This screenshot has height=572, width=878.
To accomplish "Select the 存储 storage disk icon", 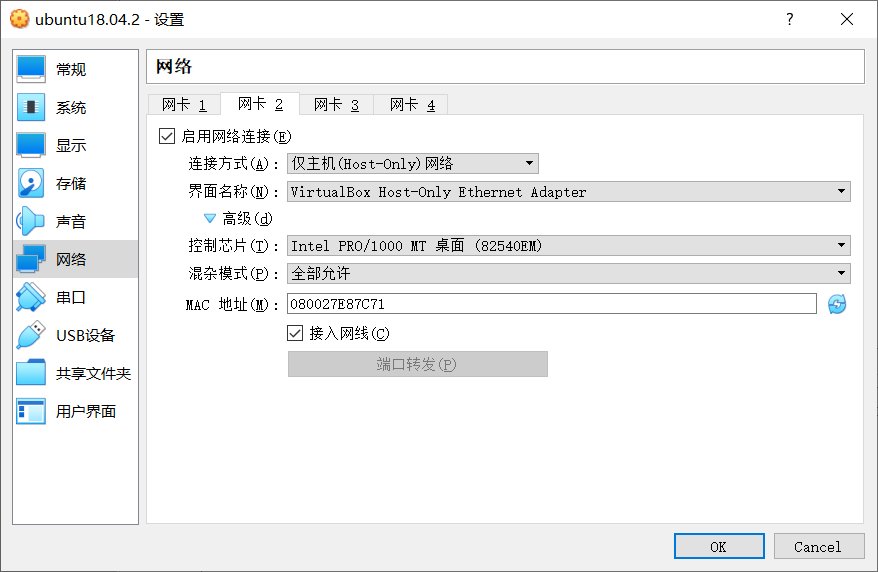I will (31, 184).
